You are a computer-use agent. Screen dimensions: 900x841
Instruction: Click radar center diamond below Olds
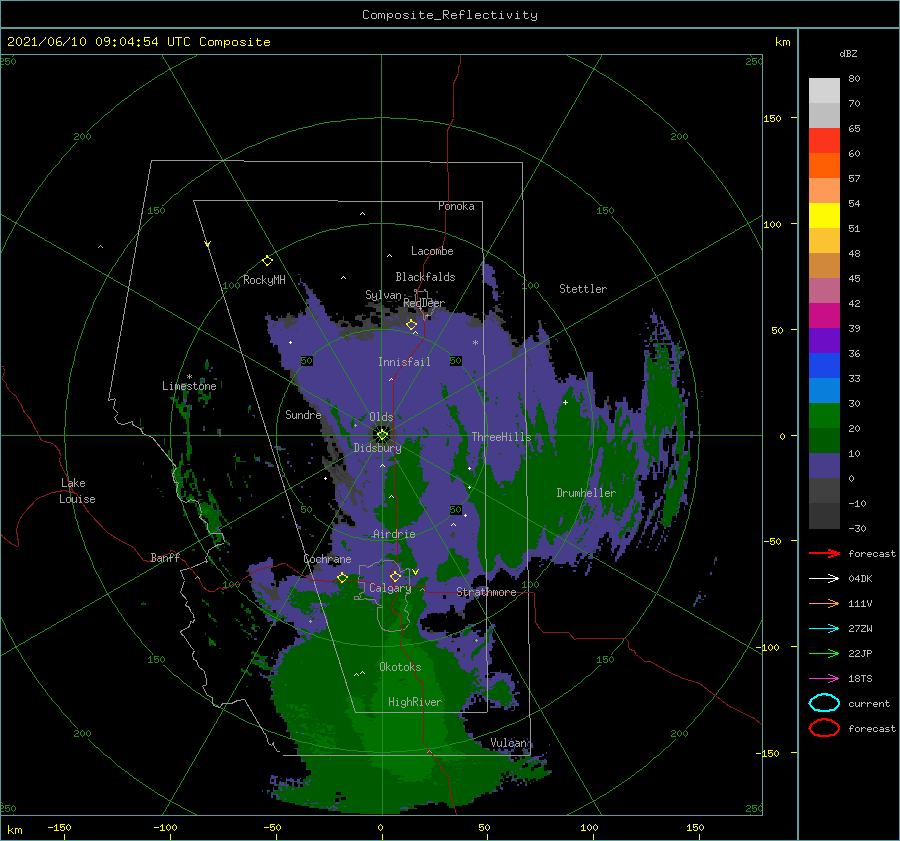pyautogui.click(x=382, y=435)
